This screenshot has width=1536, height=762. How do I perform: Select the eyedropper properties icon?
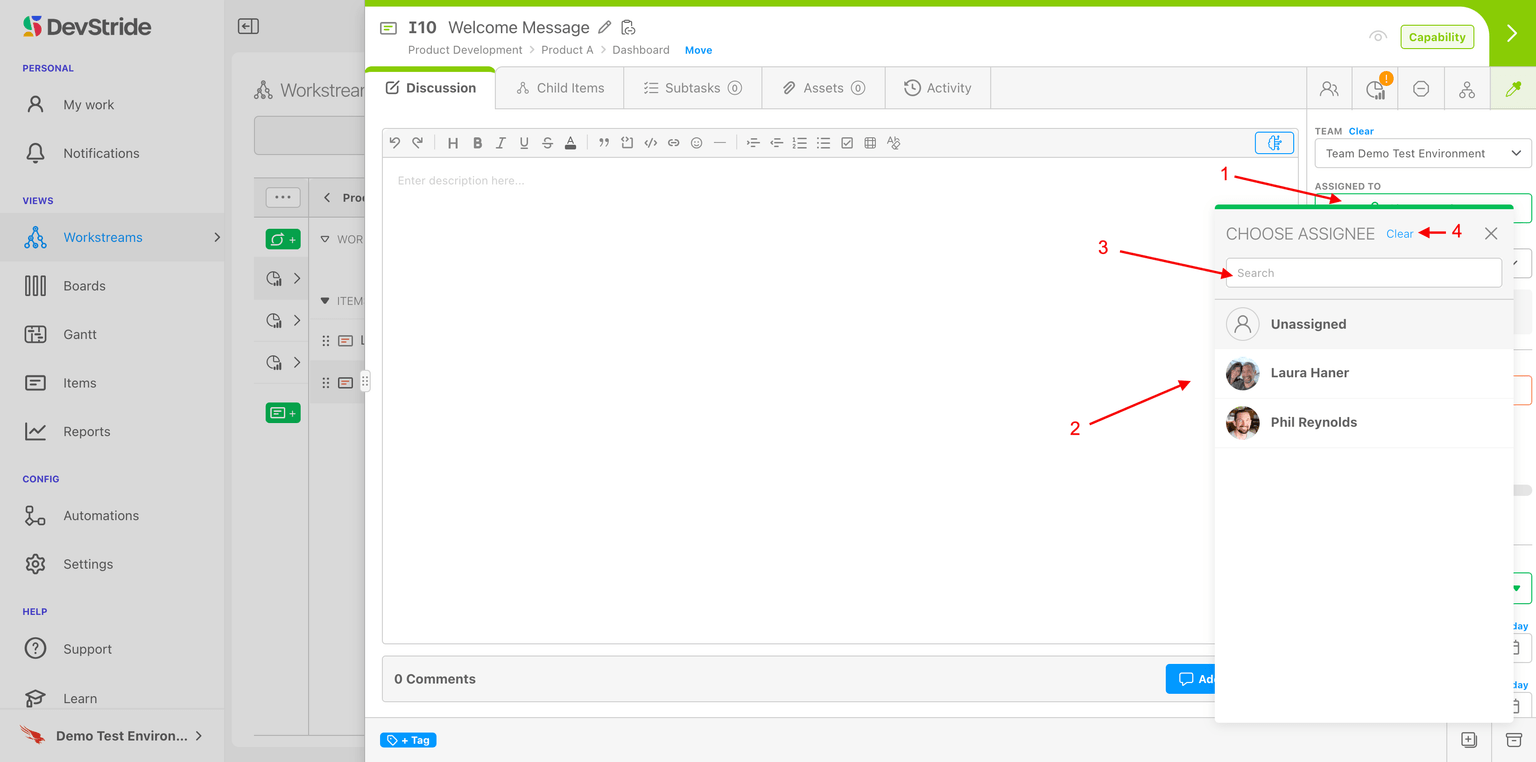(x=1513, y=89)
